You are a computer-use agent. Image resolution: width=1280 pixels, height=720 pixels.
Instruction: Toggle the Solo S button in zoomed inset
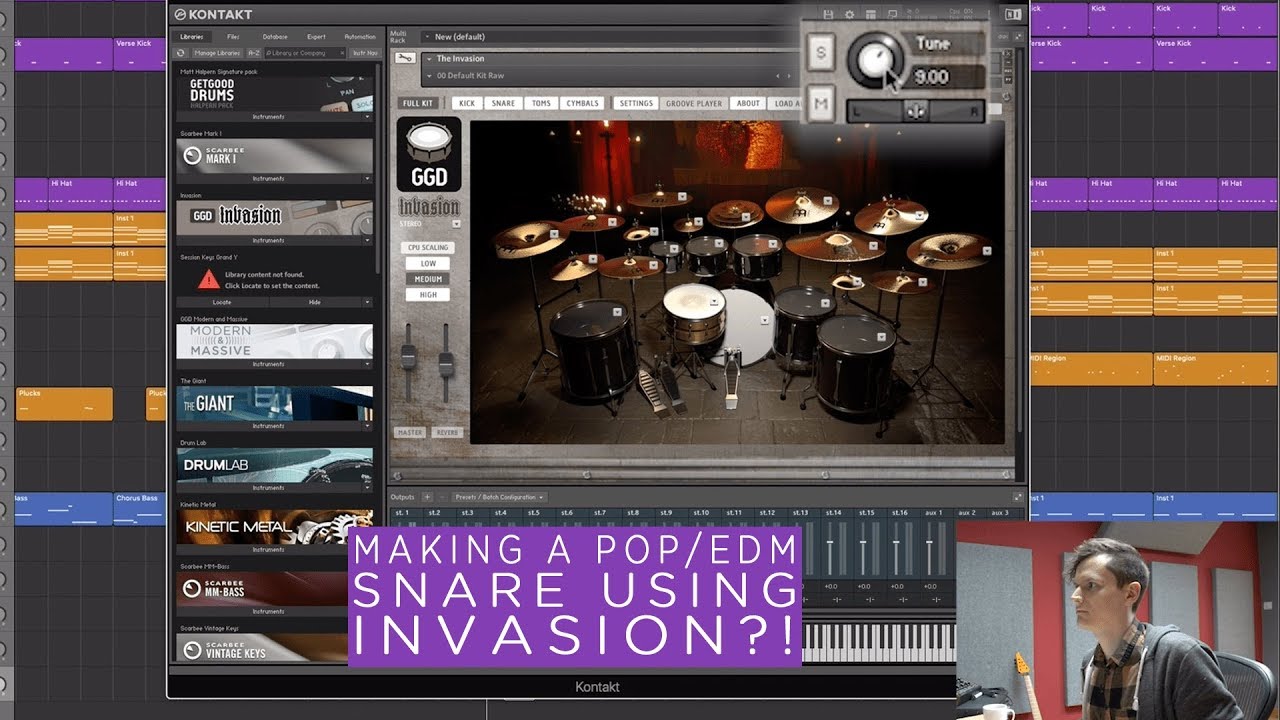coord(820,53)
